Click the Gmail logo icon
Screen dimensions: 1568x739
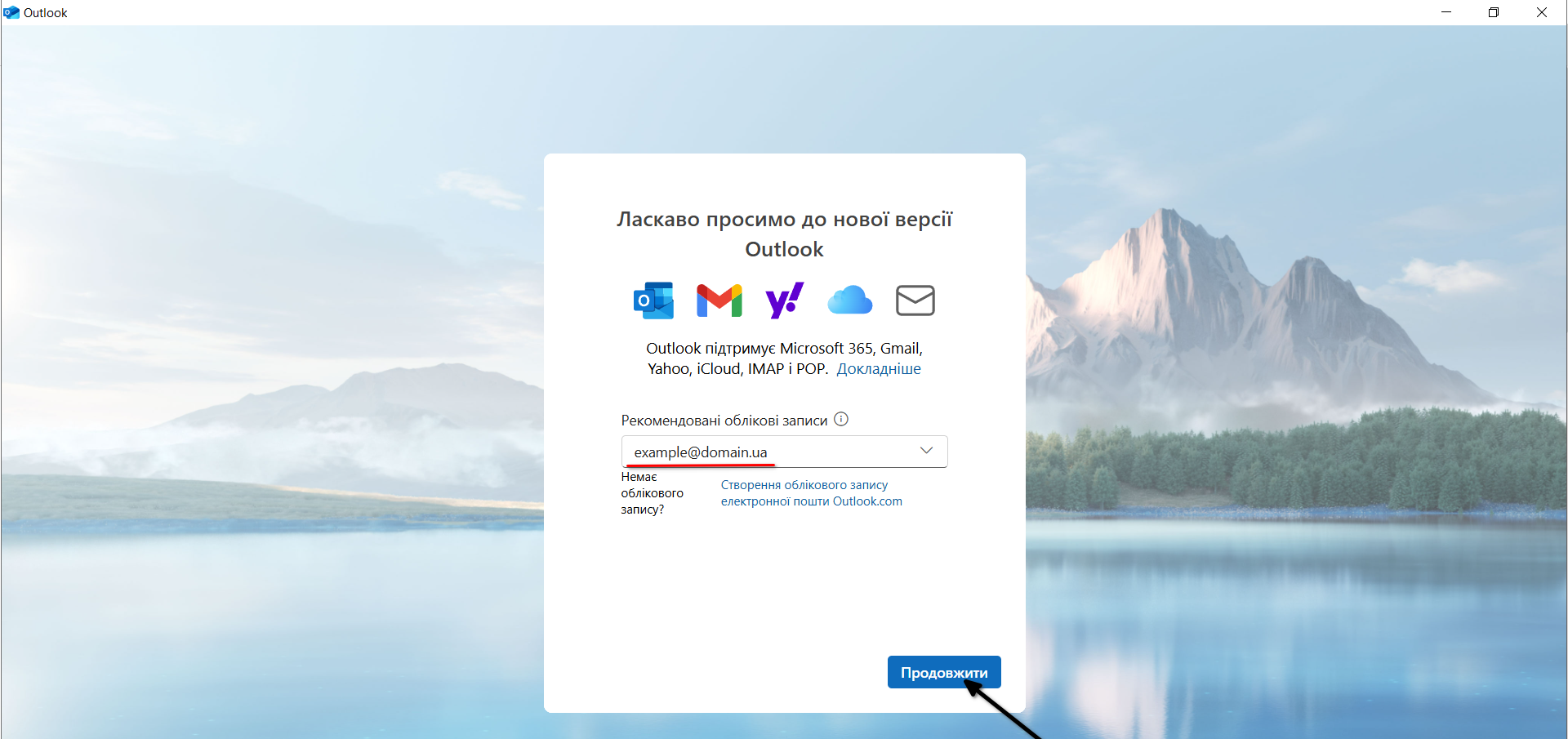719,300
